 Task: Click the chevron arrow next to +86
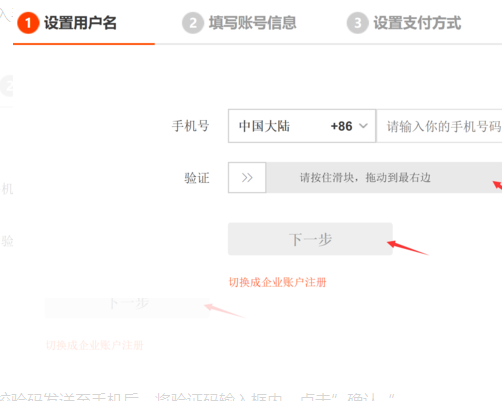pos(363,126)
